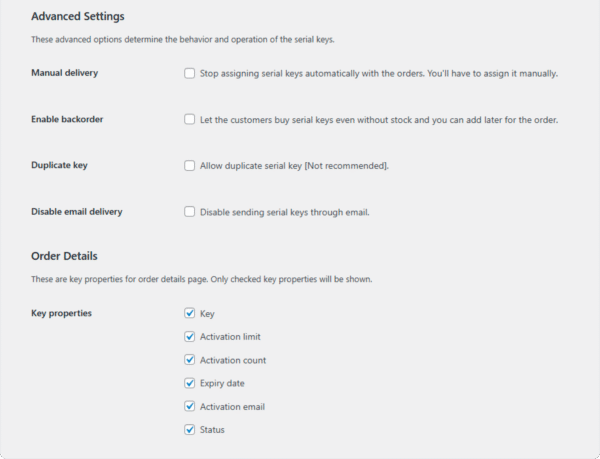Tick the Enable backorder checkbox
This screenshot has width=600, height=459.
pyautogui.click(x=190, y=119)
